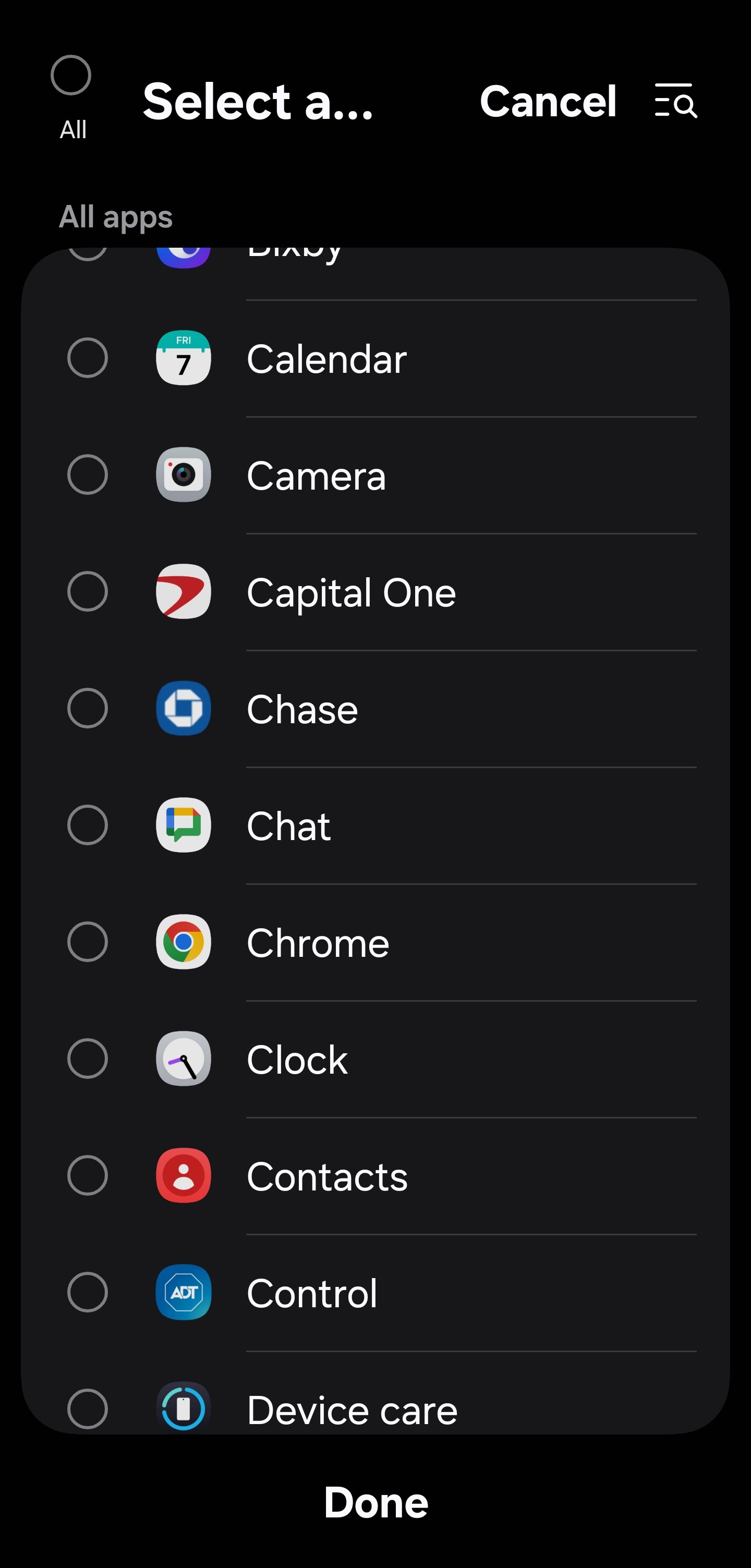Screen dimensions: 751x1568
Task: Tap the Google Chat app icon
Action: click(x=183, y=825)
